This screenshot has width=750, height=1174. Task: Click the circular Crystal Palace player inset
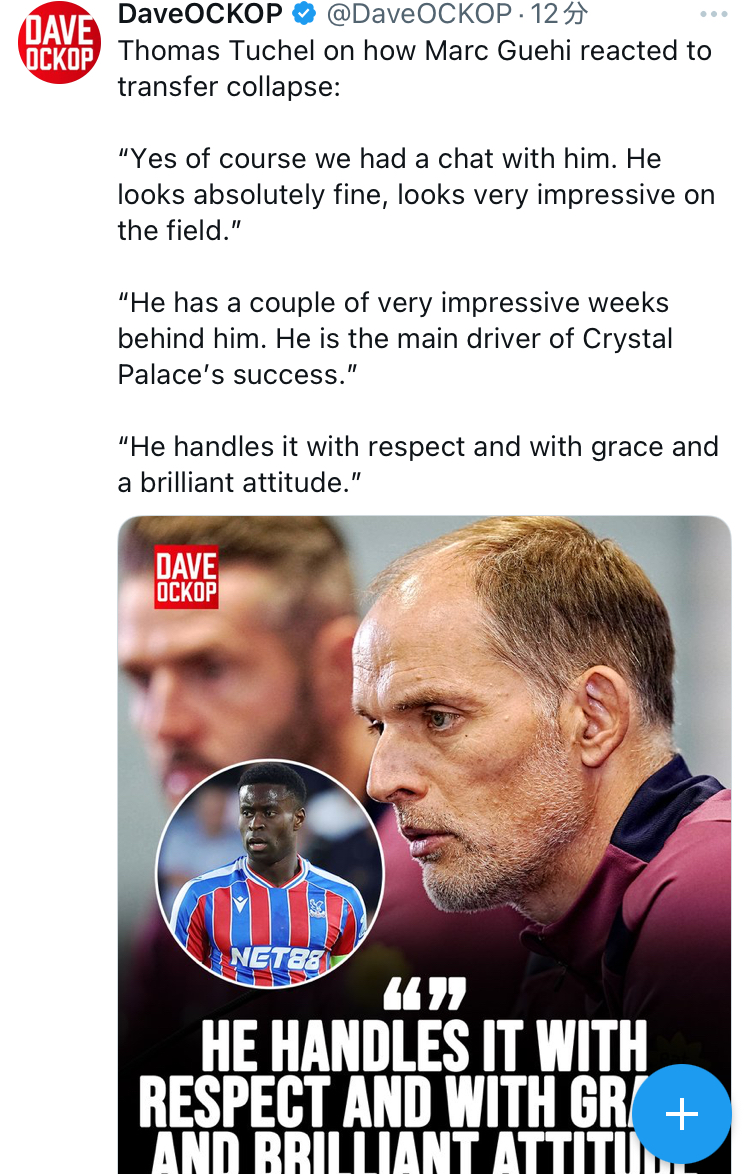(270, 873)
